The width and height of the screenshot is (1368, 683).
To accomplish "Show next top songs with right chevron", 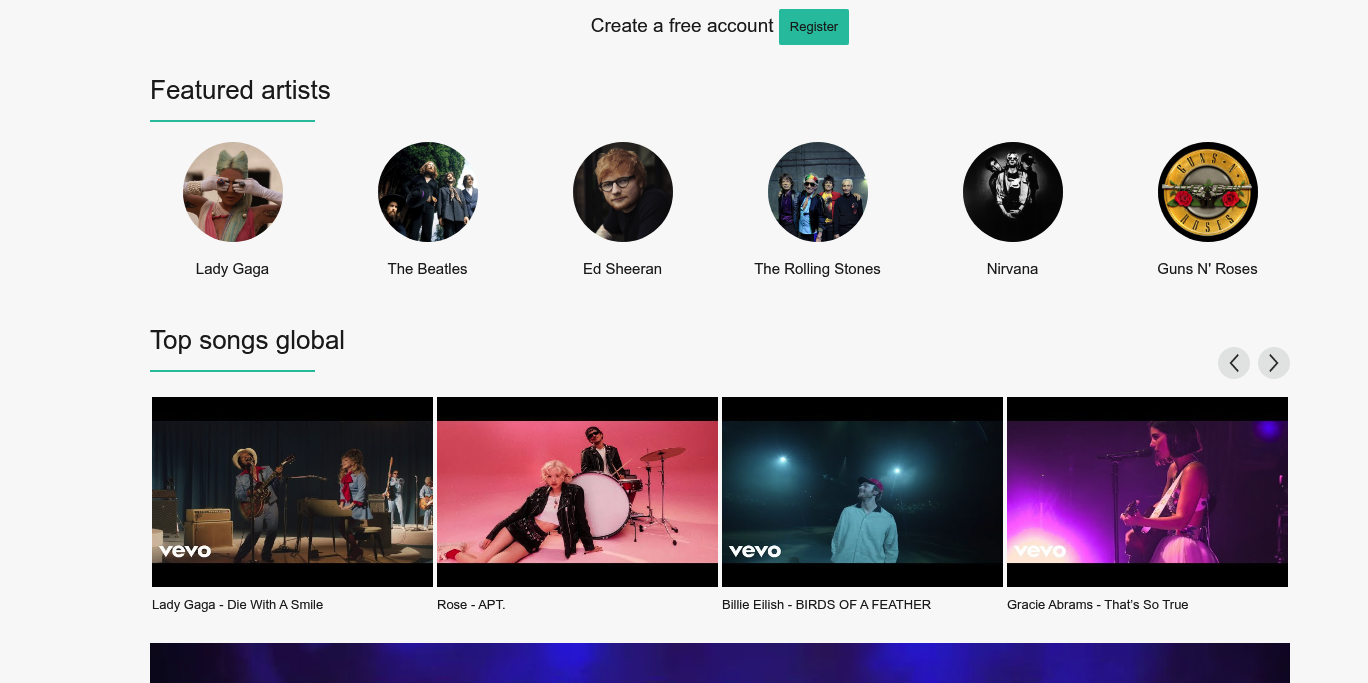I will (1274, 363).
